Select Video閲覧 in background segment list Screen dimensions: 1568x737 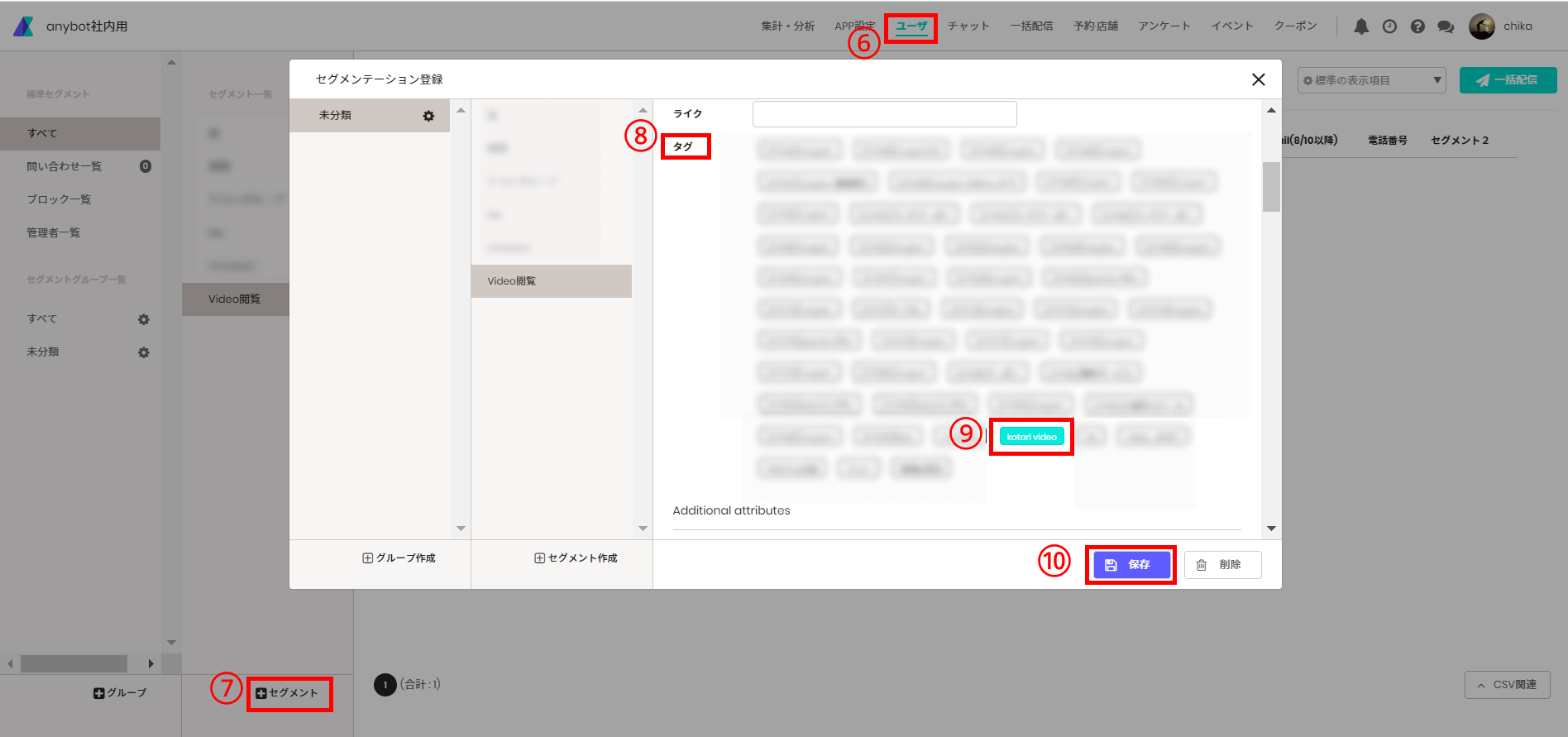pyautogui.click(x=236, y=299)
